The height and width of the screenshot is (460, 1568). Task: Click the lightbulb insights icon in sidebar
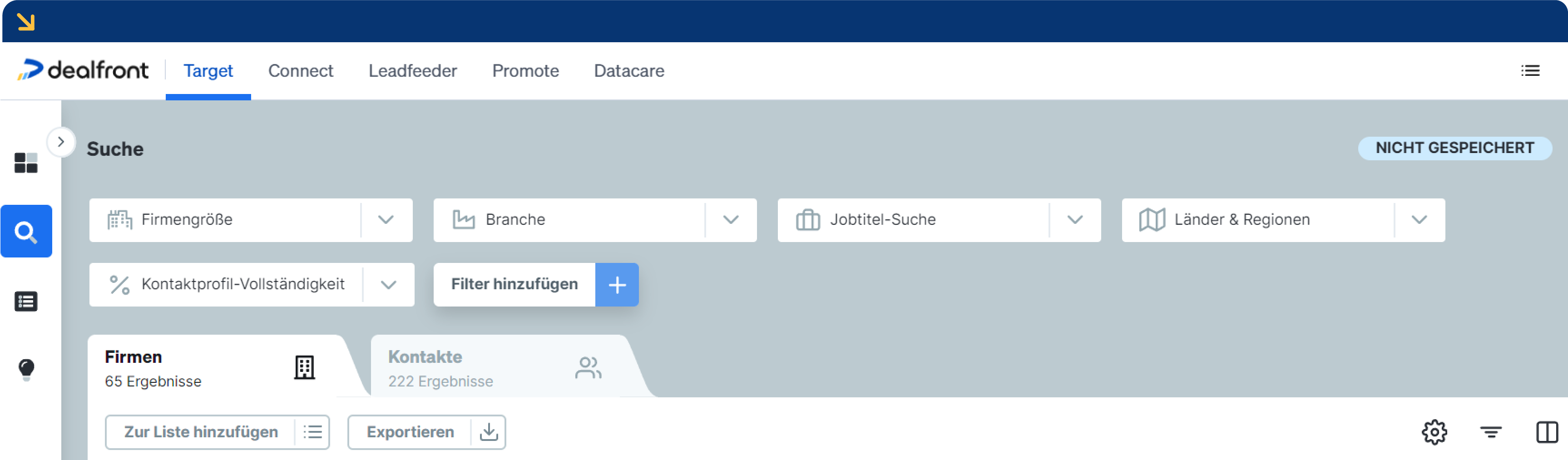pos(27,369)
